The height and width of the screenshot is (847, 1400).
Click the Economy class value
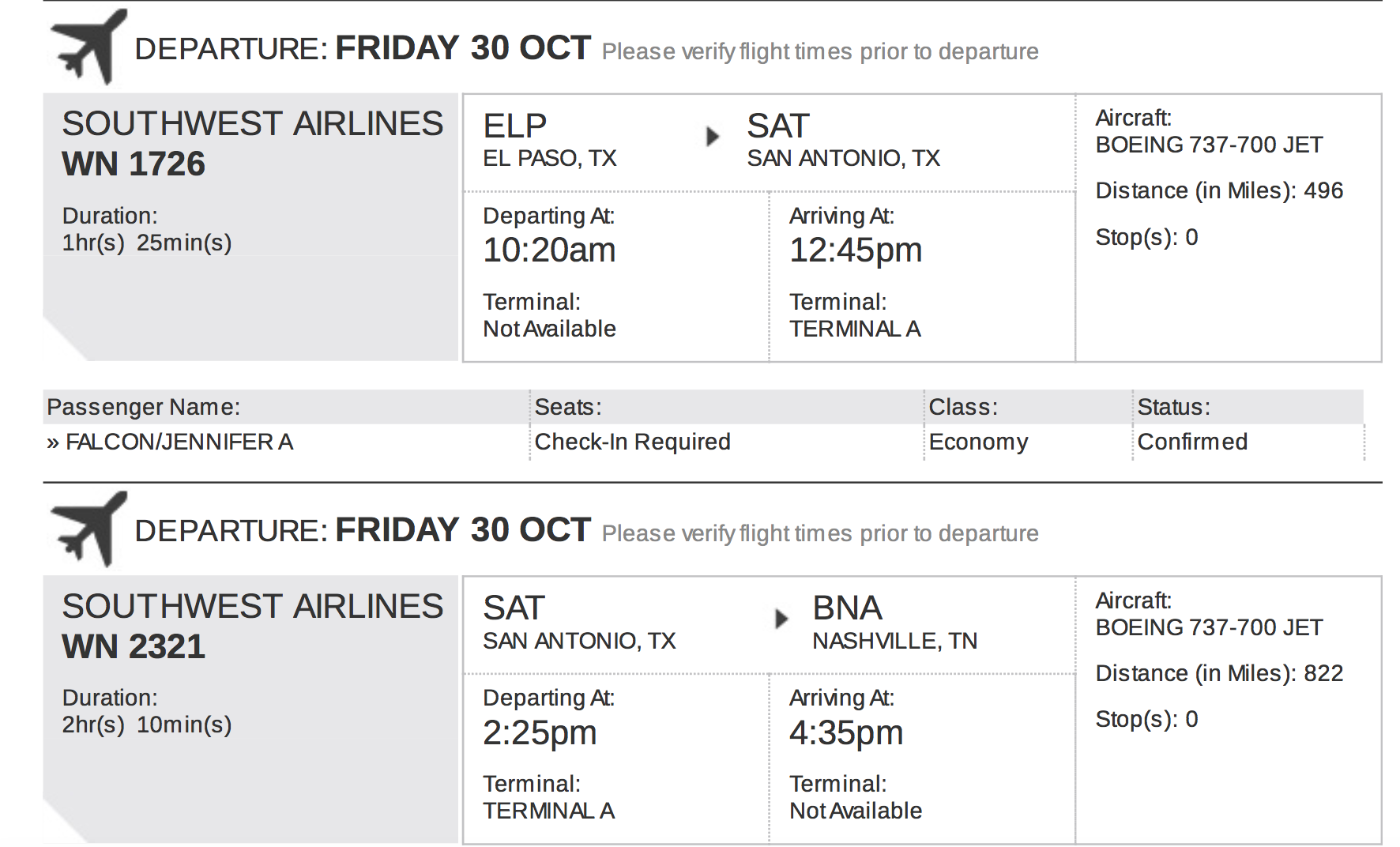tap(978, 442)
